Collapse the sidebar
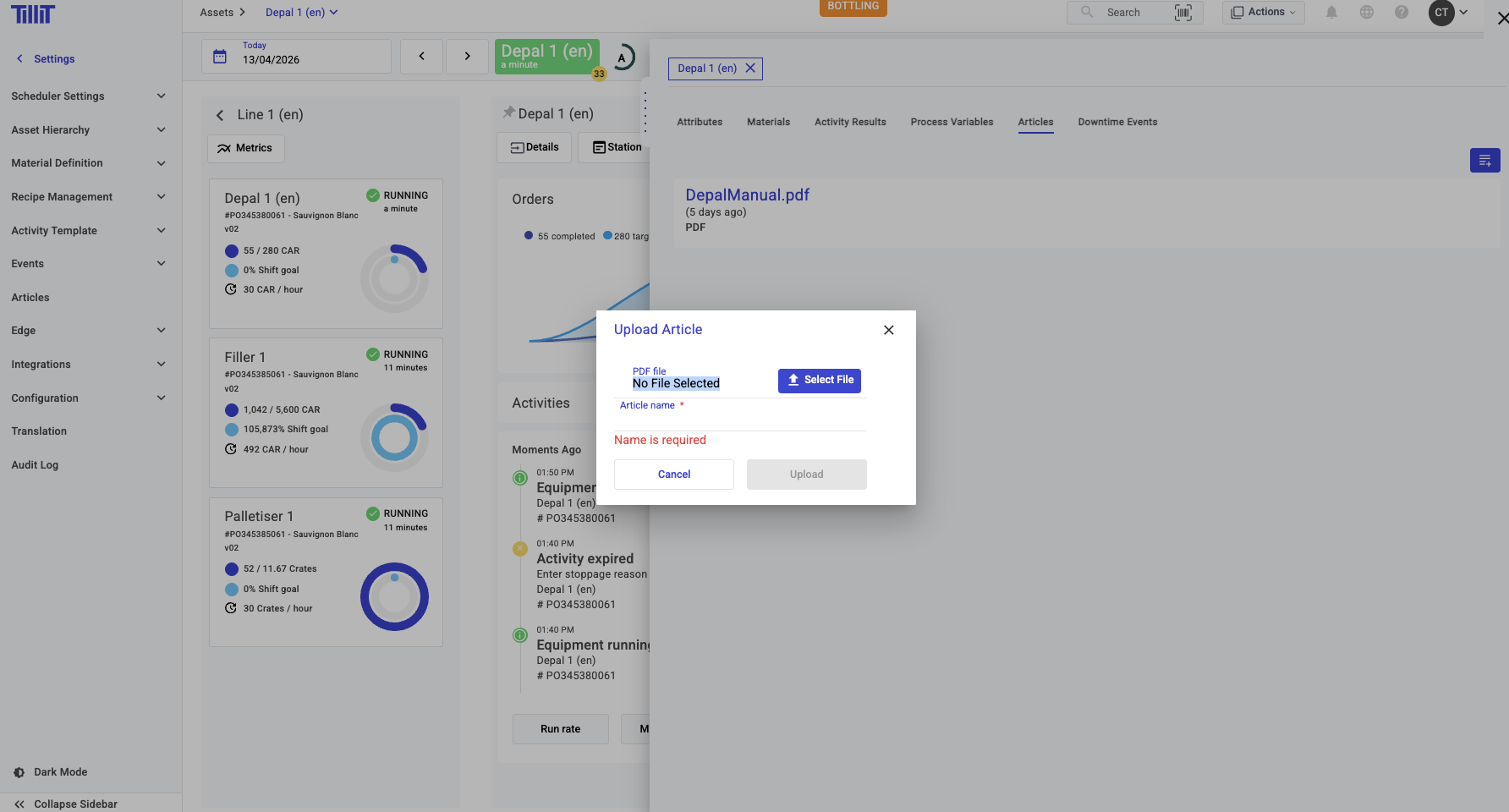Screen dimensions: 1509x812 coord(75,804)
